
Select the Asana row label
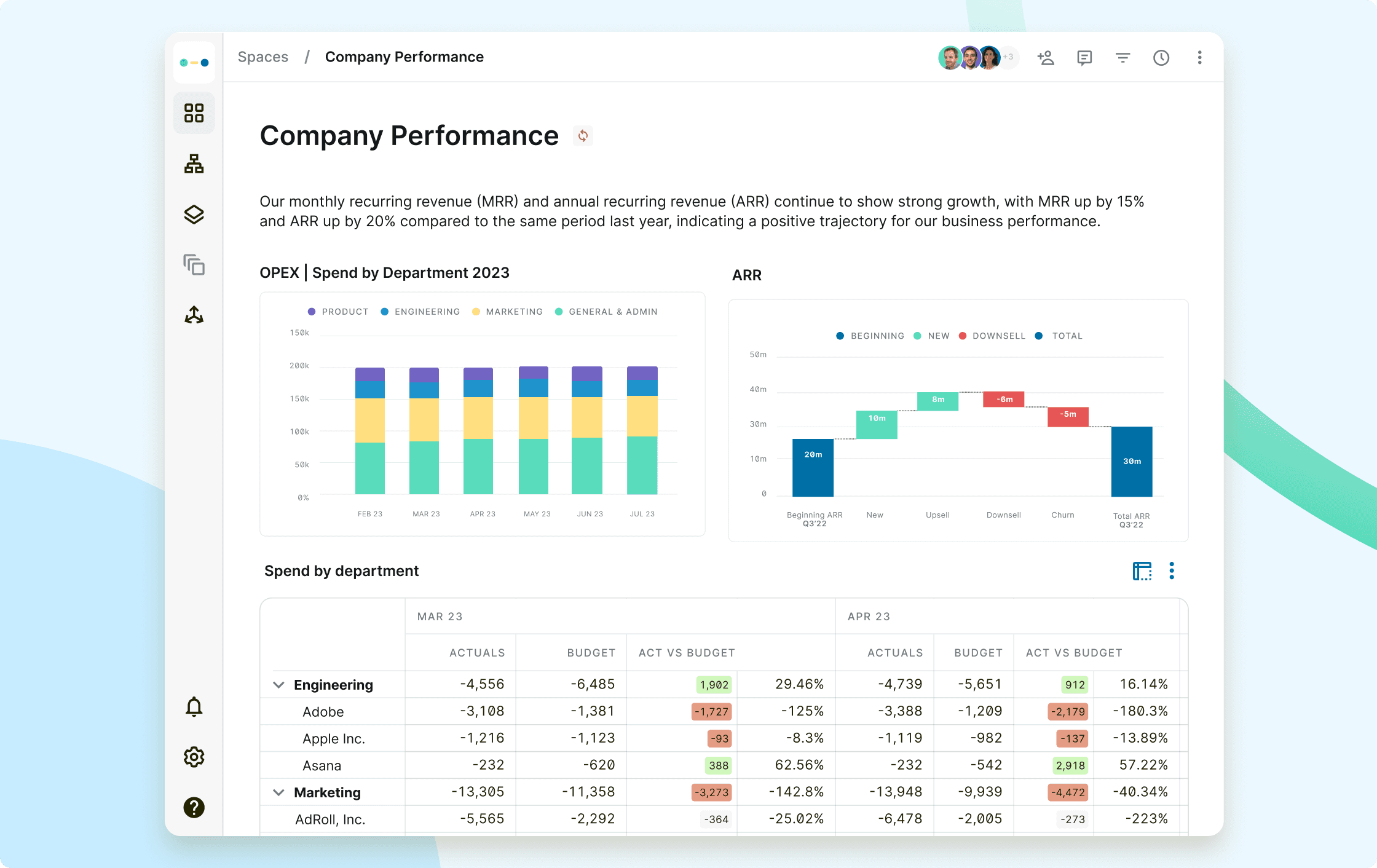click(x=322, y=766)
